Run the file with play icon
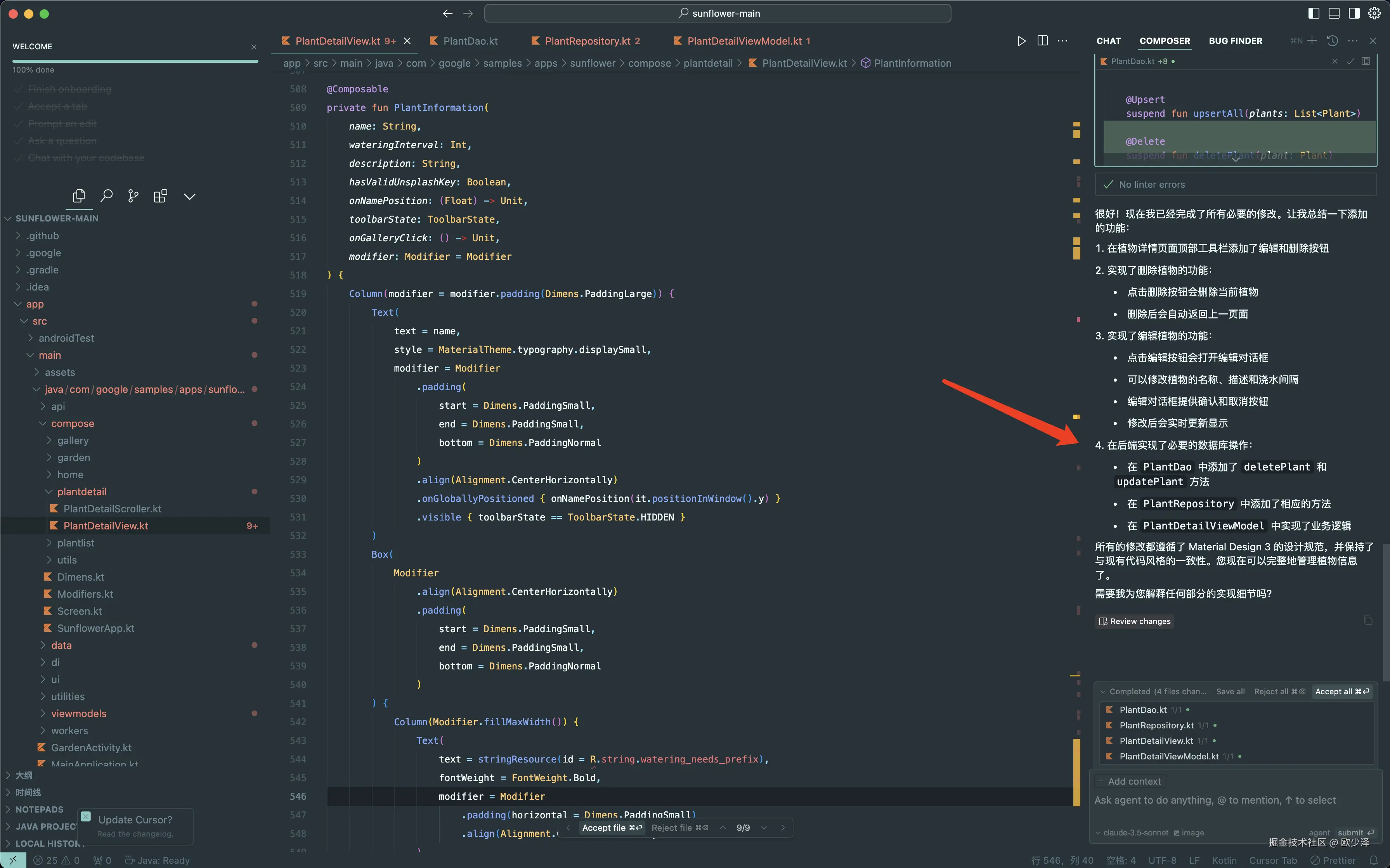Viewport: 1390px width, 868px height. point(1021,41)
